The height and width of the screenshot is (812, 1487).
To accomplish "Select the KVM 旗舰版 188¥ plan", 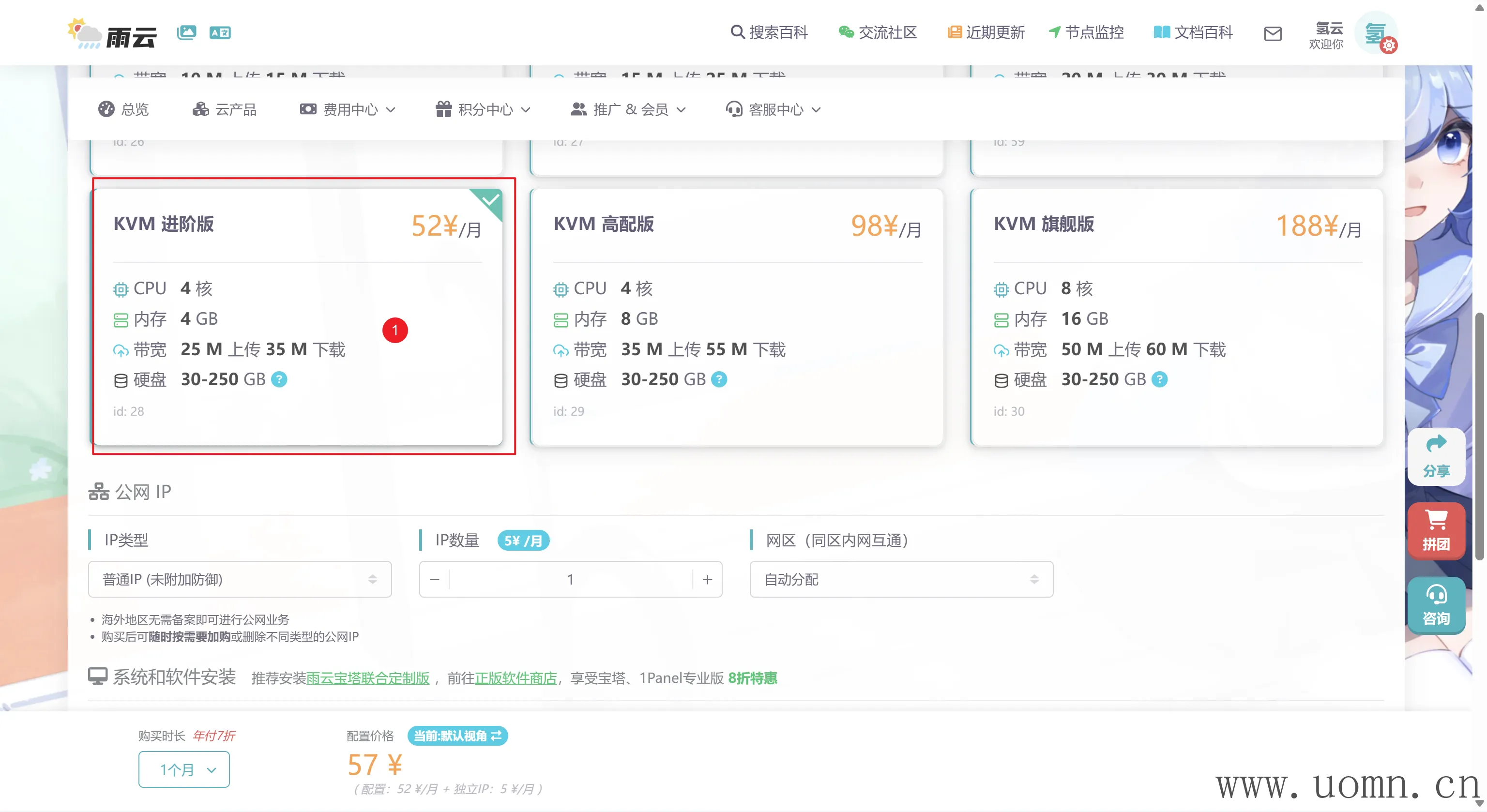I will pyautogui.click(x=1176, y=317).
